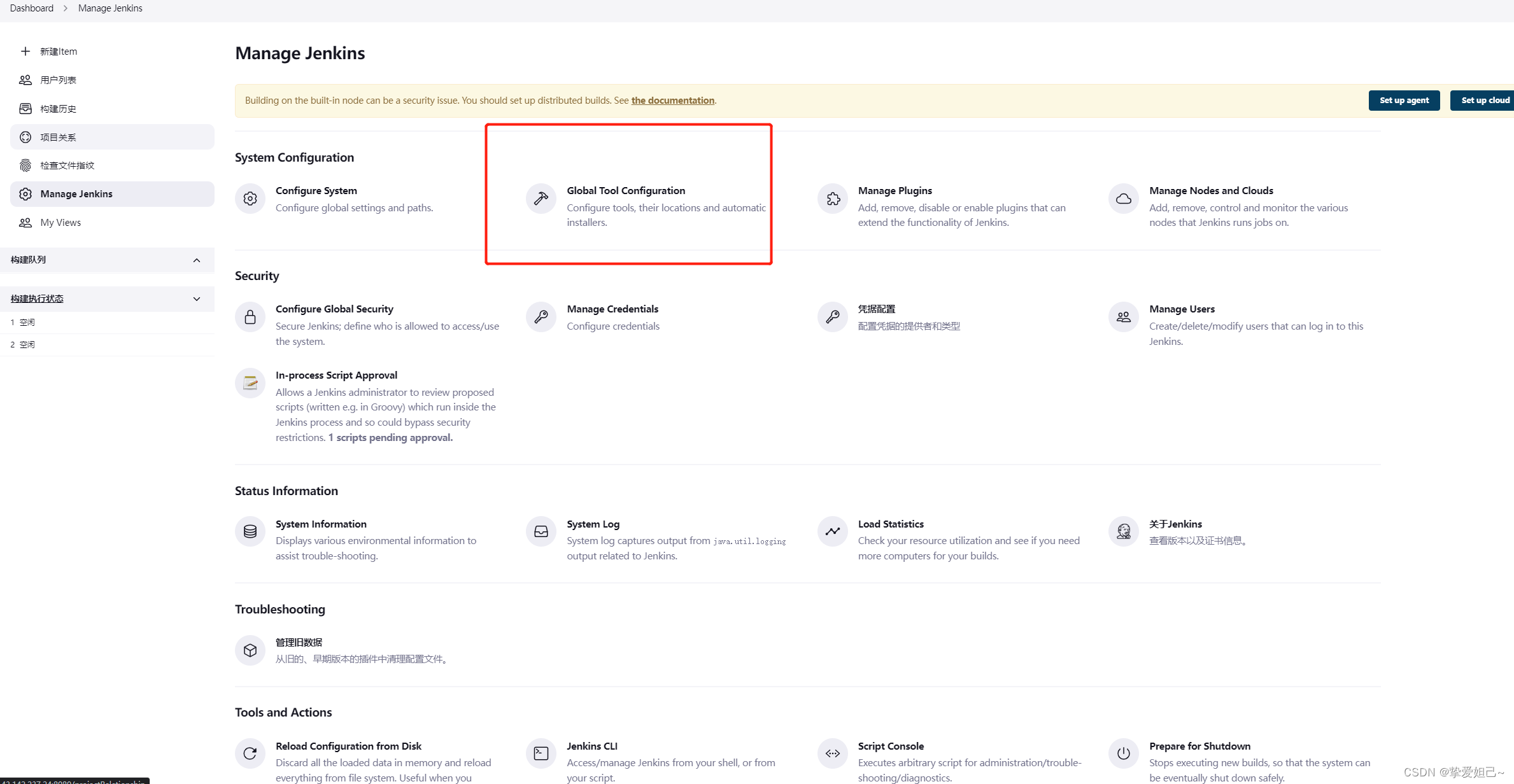The width and height of the screenshot is (1514, 784).
Task: Click Manage Jenkins in the breadcrumb
Action: point(110,8)
